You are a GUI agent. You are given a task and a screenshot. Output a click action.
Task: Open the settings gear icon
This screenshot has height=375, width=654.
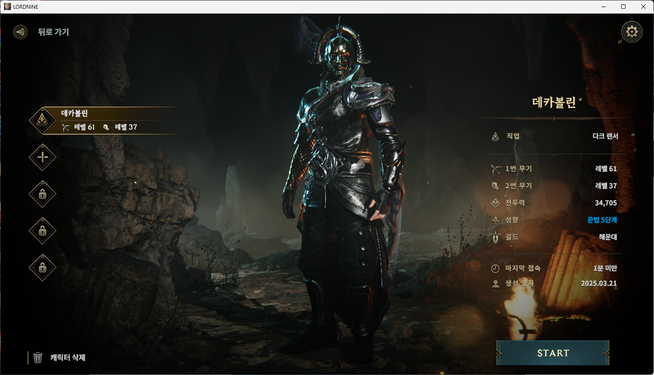(x=631, y=32)
